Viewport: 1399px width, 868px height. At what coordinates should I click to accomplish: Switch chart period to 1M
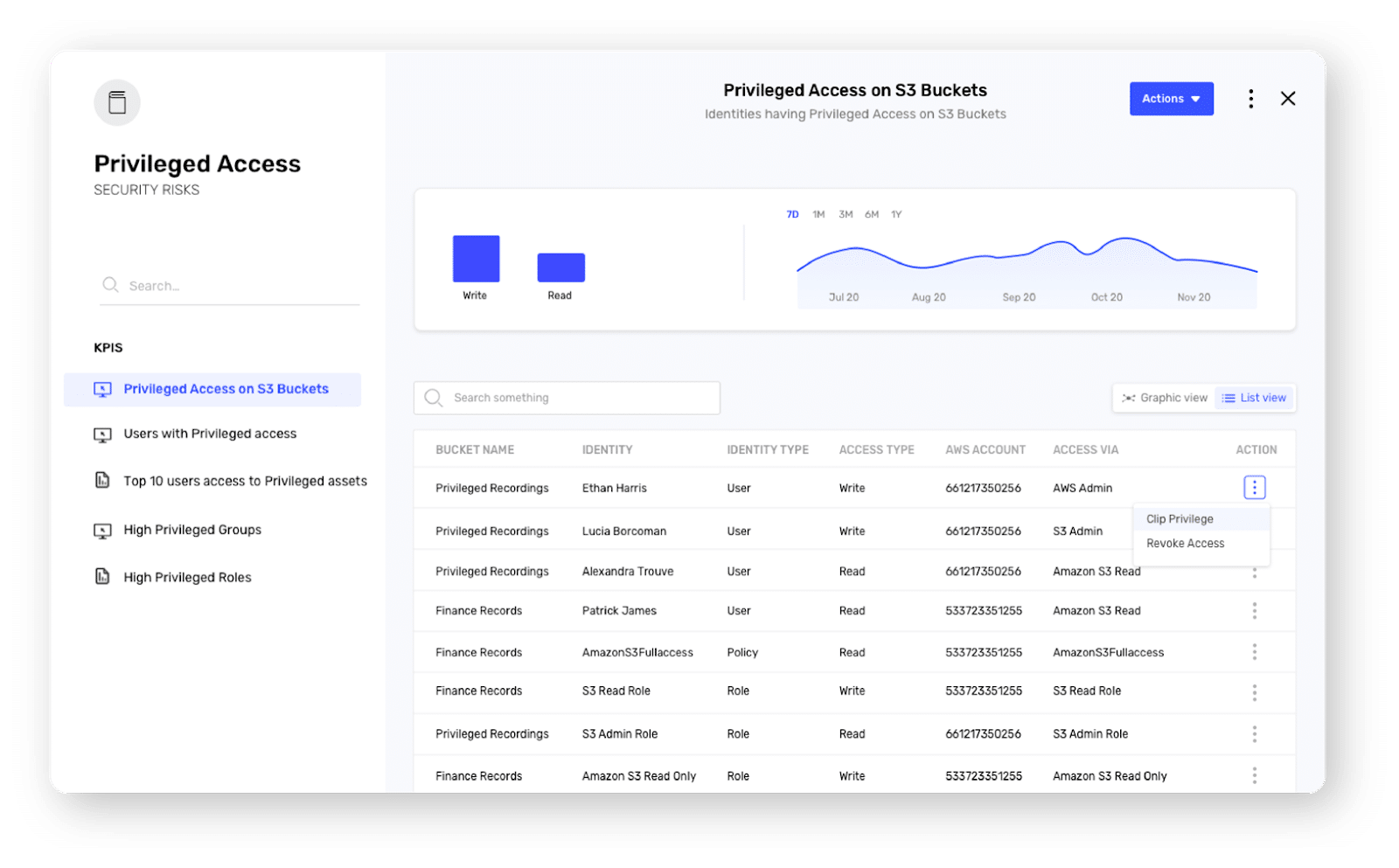(818, 213)
